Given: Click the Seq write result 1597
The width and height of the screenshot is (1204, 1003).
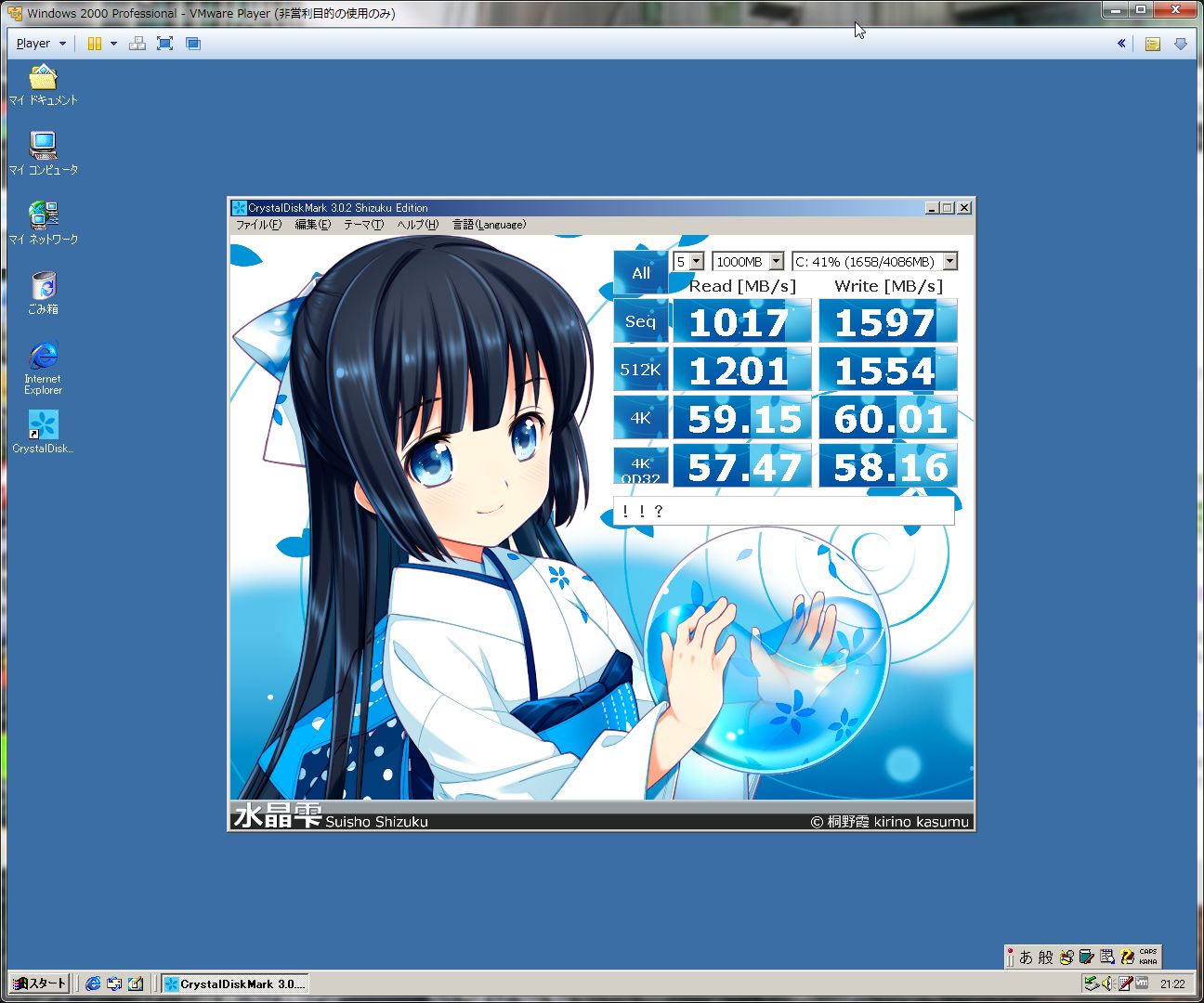Looking at the screenshot, I should coord(888,322).
